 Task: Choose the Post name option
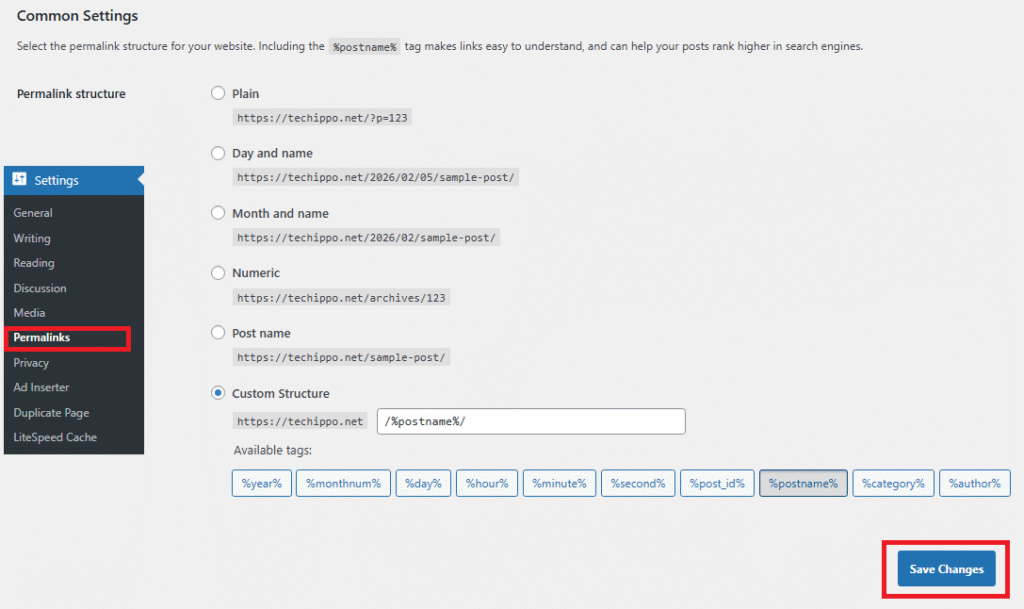coord(217,332)
